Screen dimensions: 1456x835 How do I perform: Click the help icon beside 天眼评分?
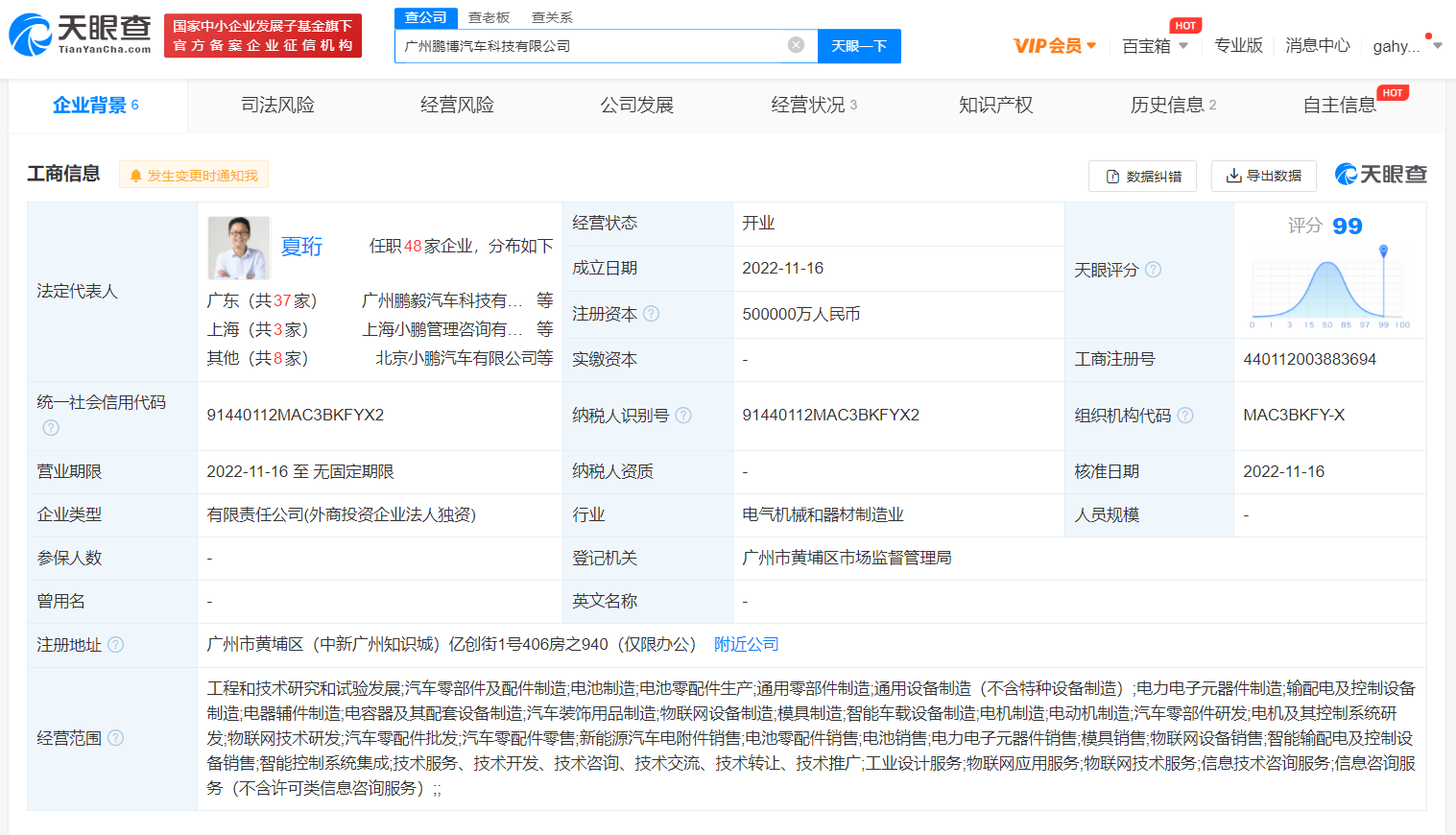pyautogui.click(x=1154, y=270)
